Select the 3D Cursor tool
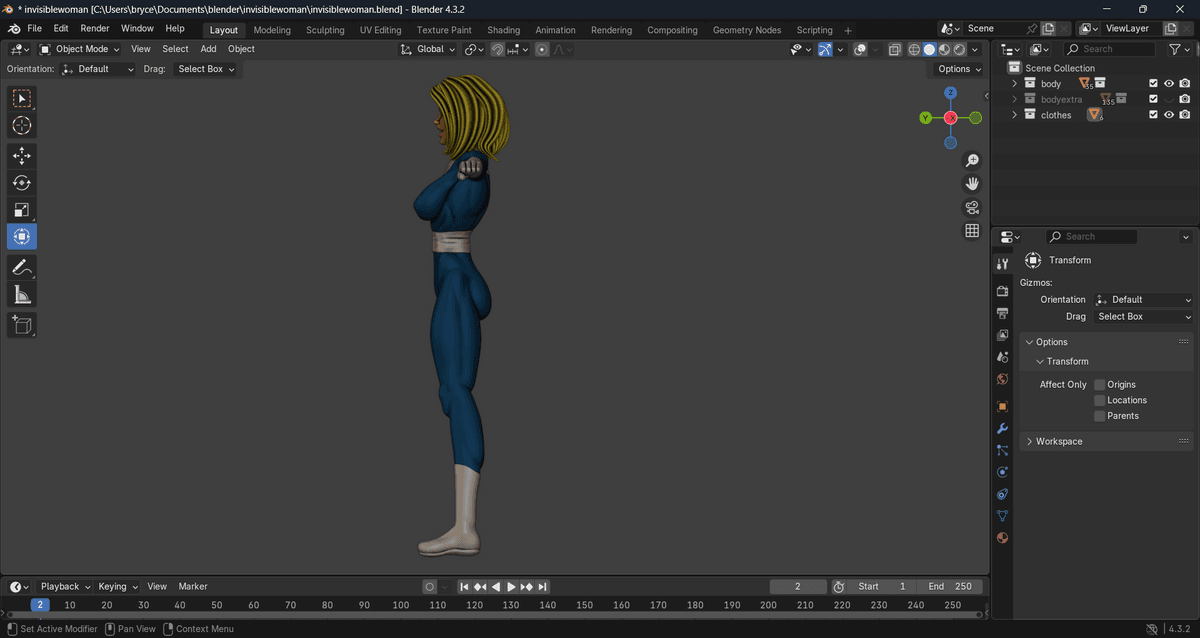 pos(22,126)
